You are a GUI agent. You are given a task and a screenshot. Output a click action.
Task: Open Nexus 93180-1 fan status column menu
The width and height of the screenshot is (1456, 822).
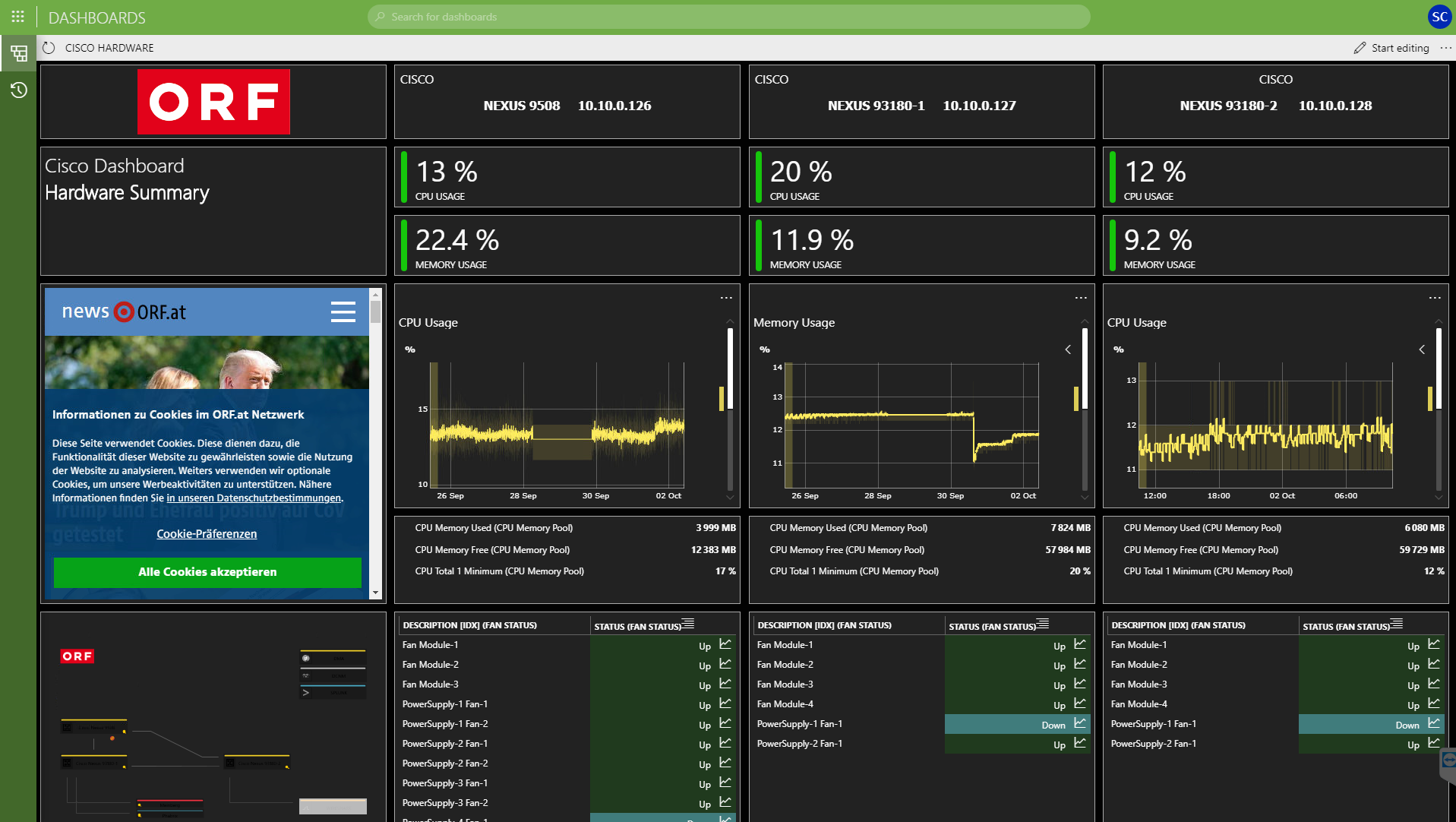[x=1043, y=624]
